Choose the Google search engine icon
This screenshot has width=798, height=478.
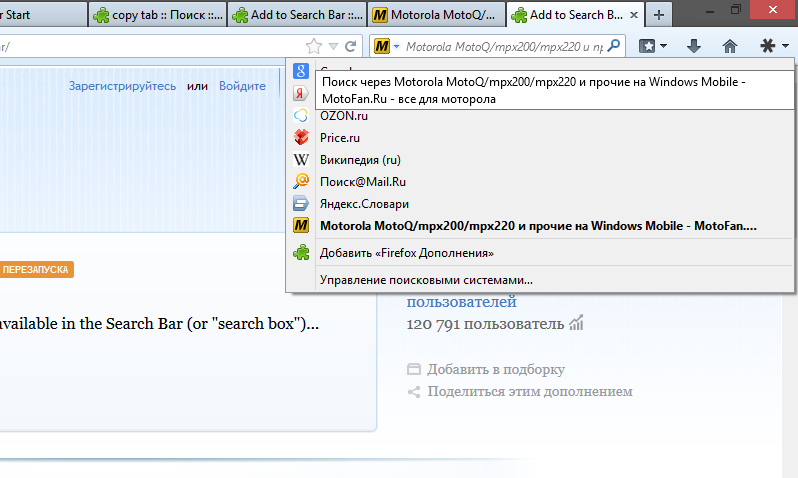coord(301,71)
